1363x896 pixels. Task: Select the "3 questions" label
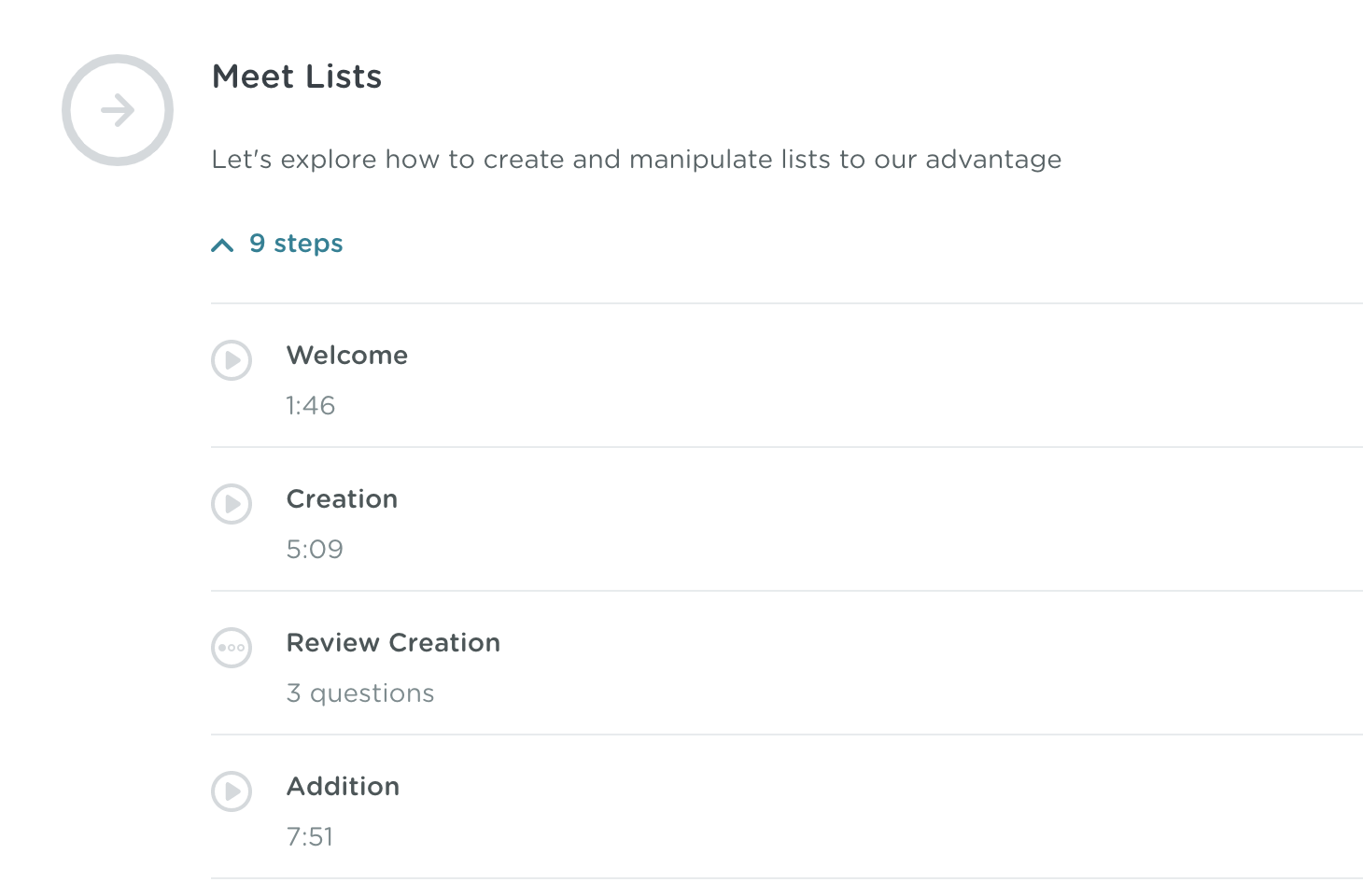coord(360,693)
